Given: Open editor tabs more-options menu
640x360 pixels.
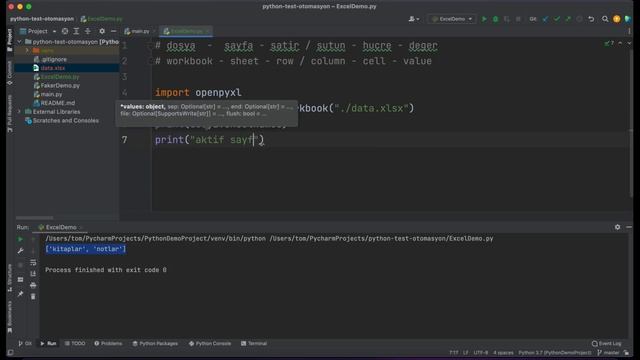Looking at the screenshot, I should pyautogui.click(x=629, y=31).
